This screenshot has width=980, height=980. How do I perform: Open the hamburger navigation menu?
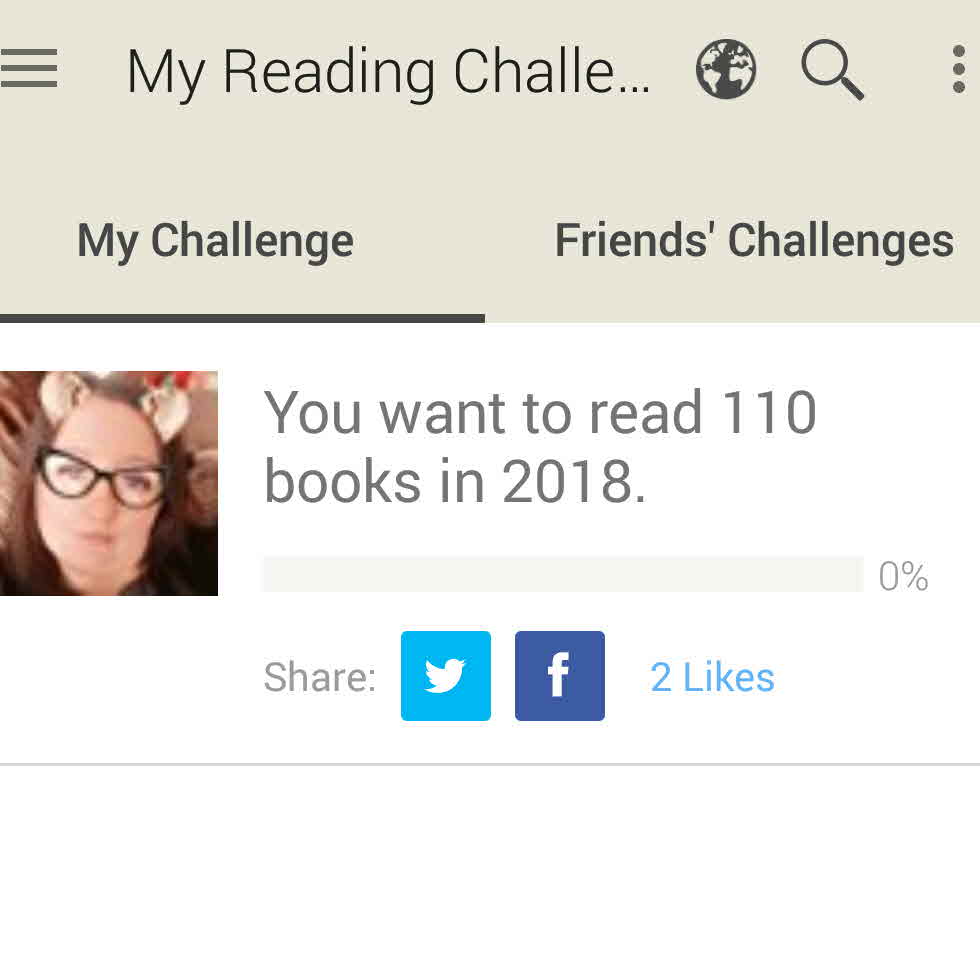28,70
